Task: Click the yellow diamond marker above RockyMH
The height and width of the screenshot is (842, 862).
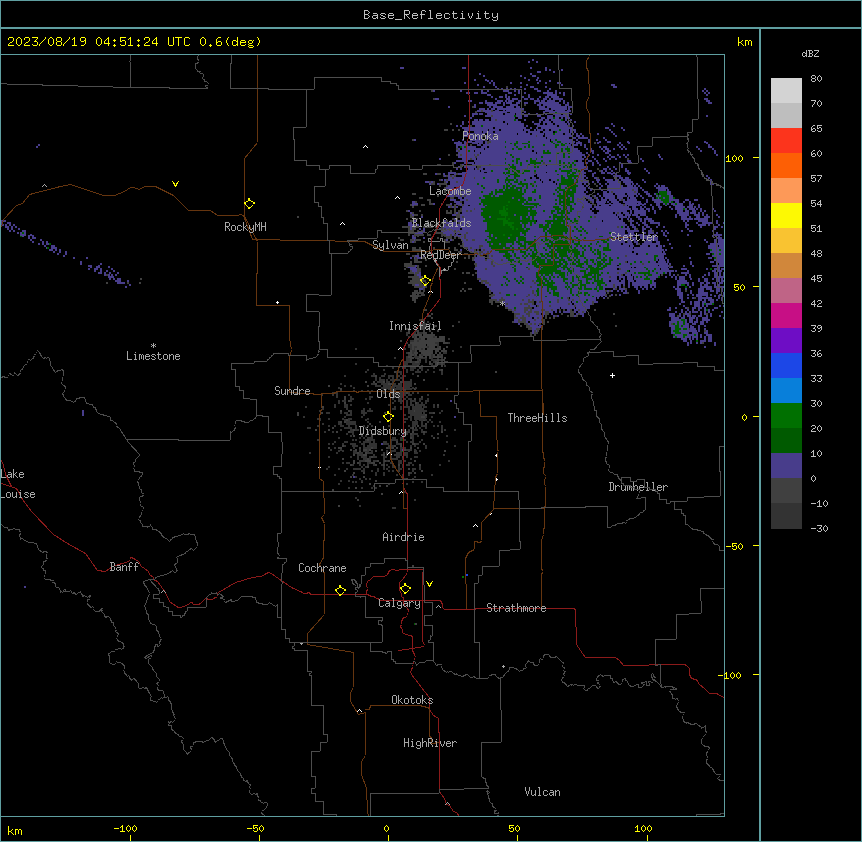Action: tap(250, 204)
